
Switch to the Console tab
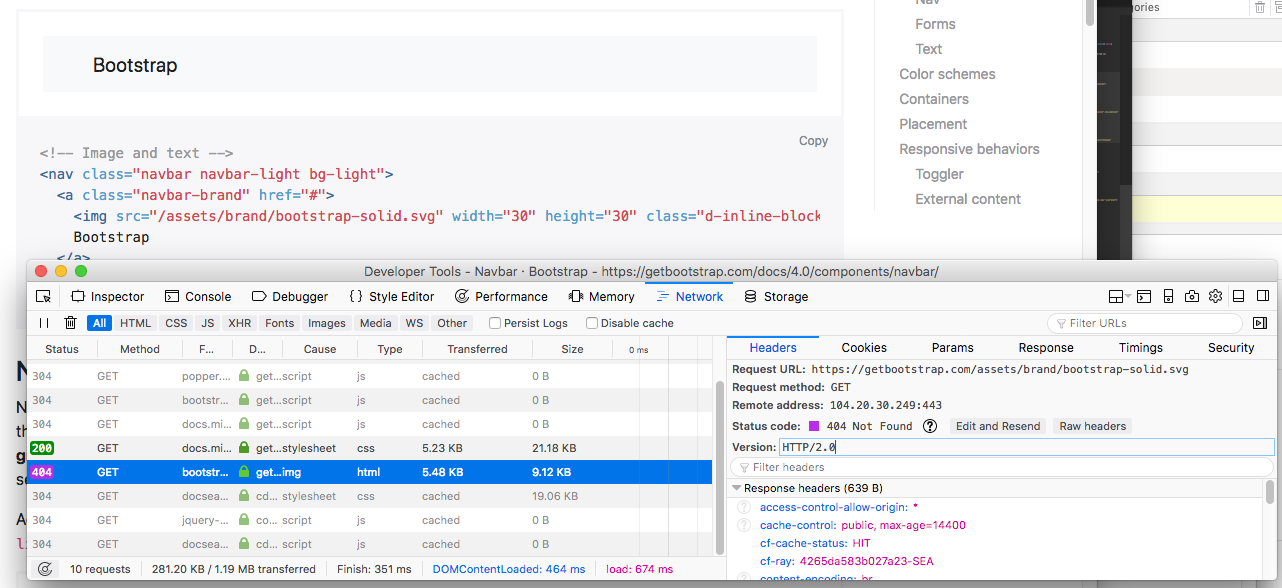point(198,297)
